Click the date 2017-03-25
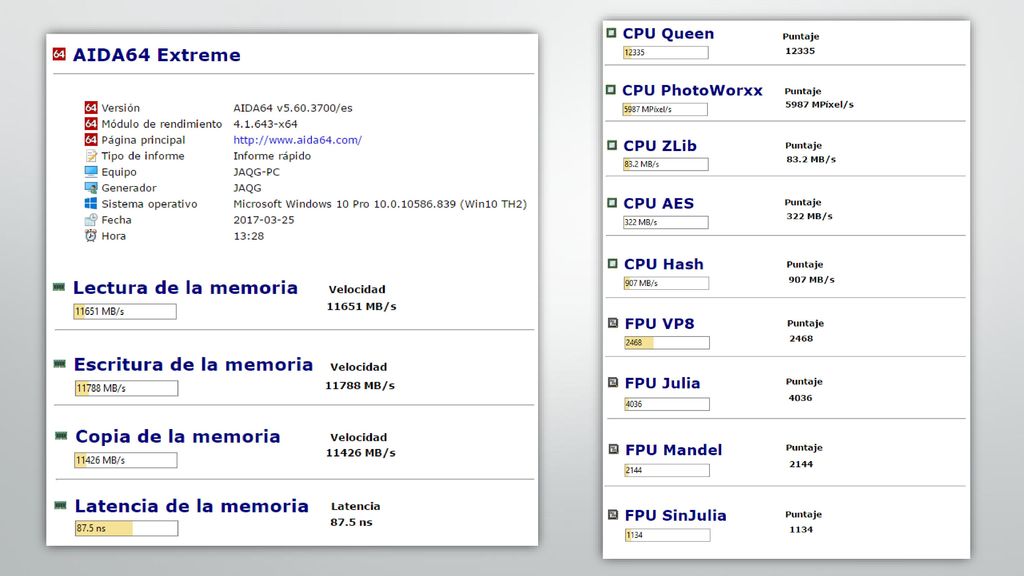 click(264, 220)
